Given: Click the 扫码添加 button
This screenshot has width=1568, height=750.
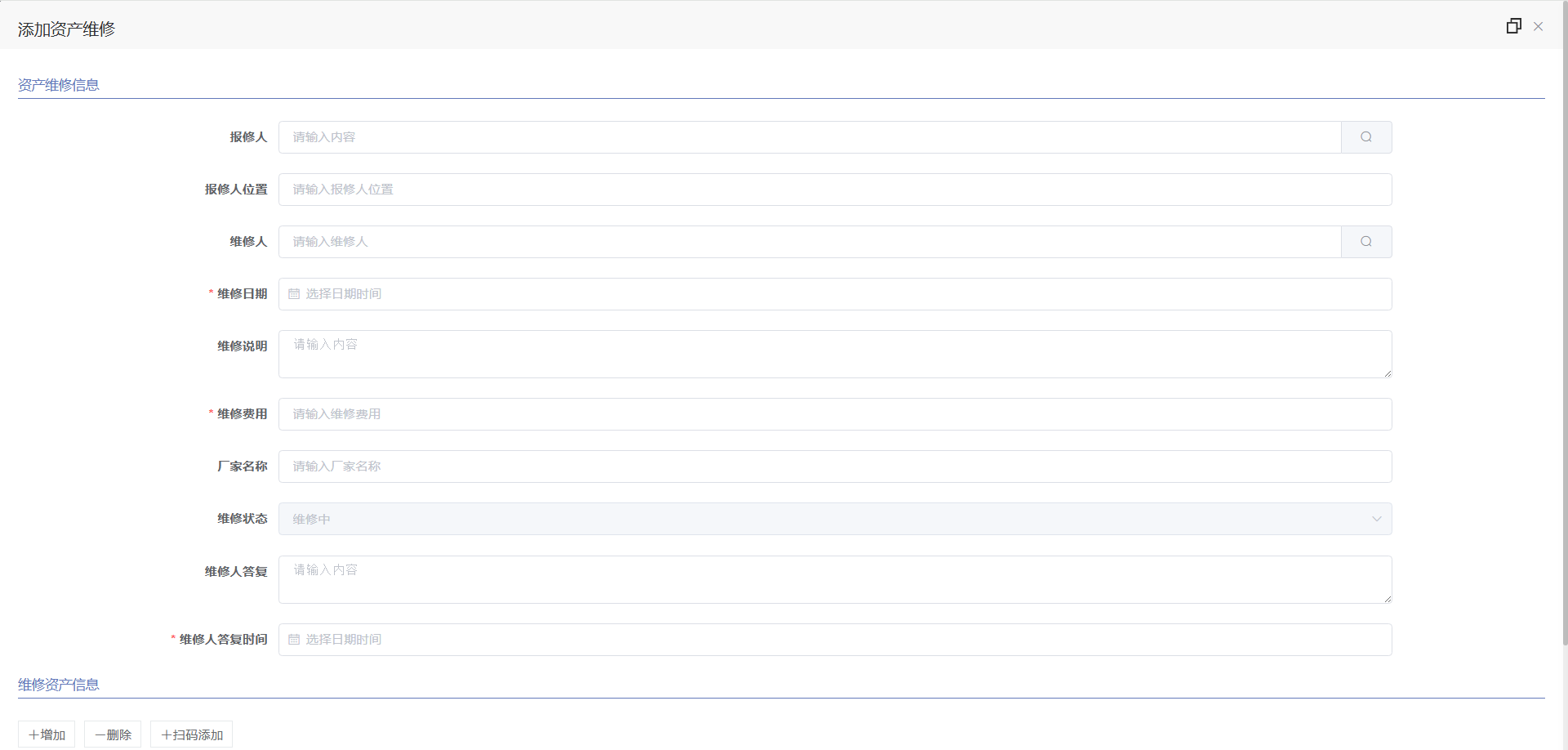Looking at the screenshot, I should coord(192,734).
